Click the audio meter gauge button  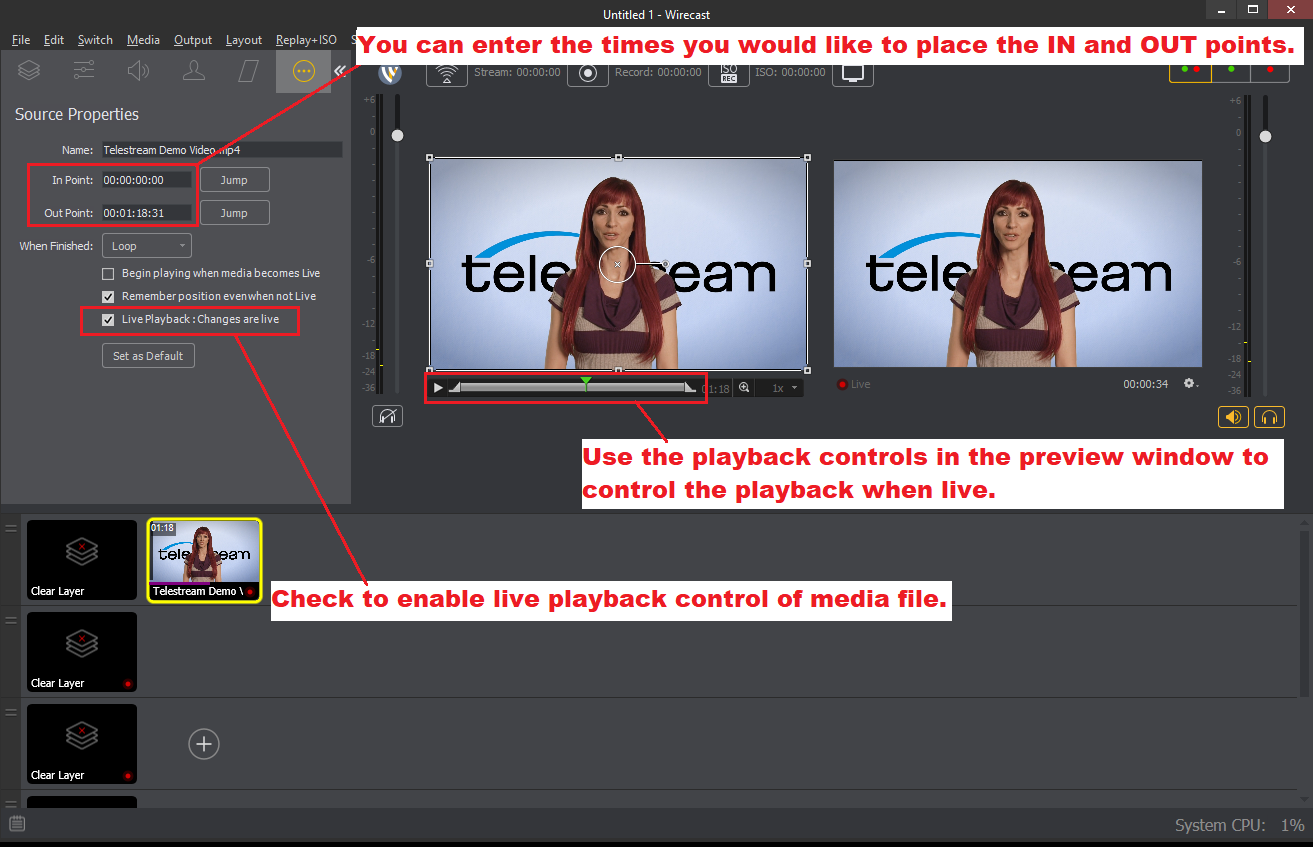click(x=387, y=416)
